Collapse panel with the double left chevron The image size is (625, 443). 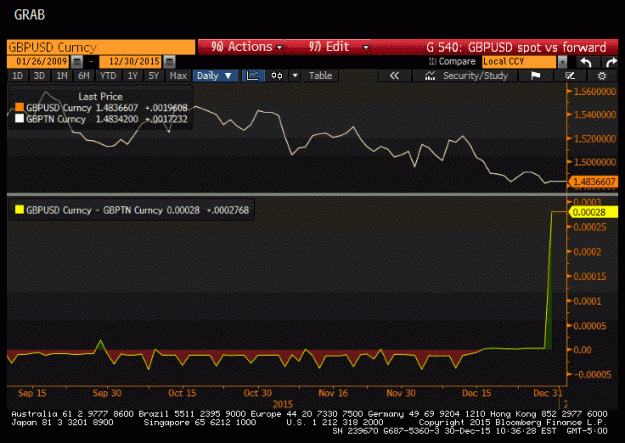pos(394,76)
